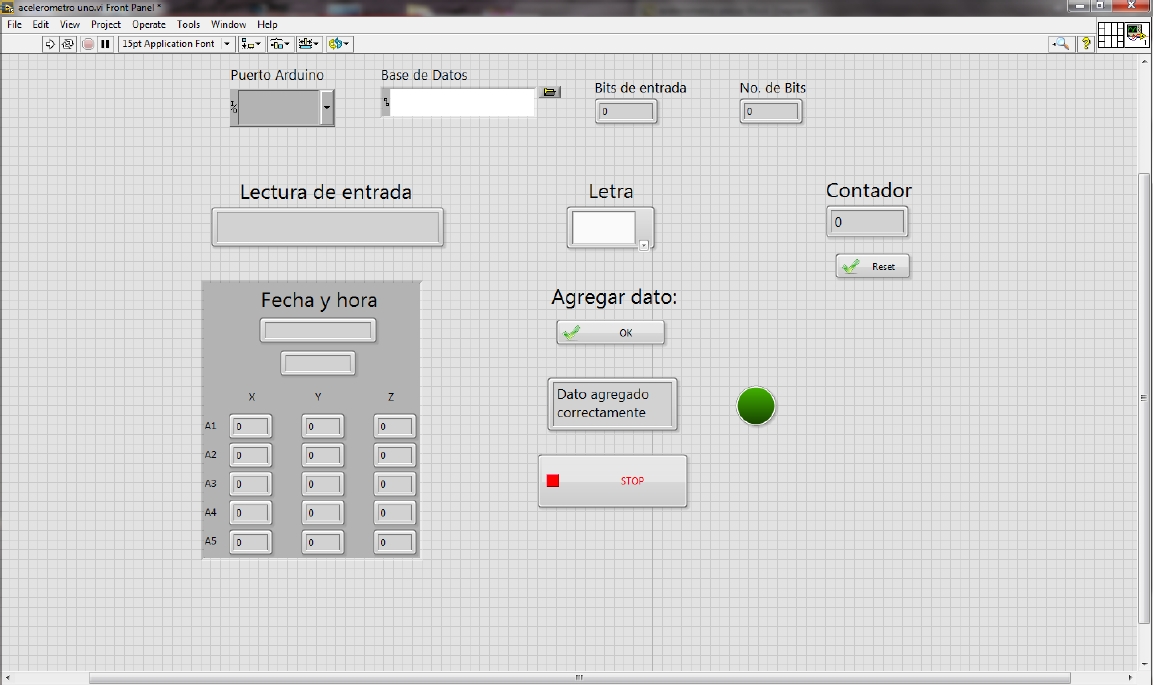Viewport: 1153px width, 685px height.
Task: Toggle the Reset button under Contador
Action: tap(873, 267)
